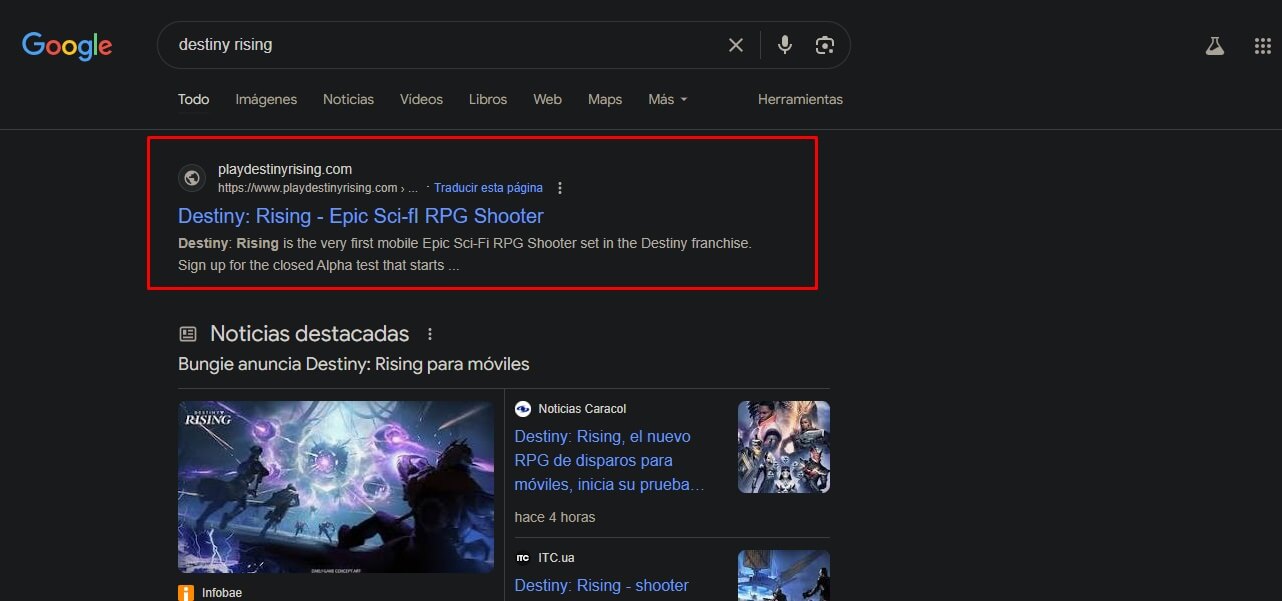Switch to the Noticias tab
Screen dimensions: 1282x601
coord(348,100)
